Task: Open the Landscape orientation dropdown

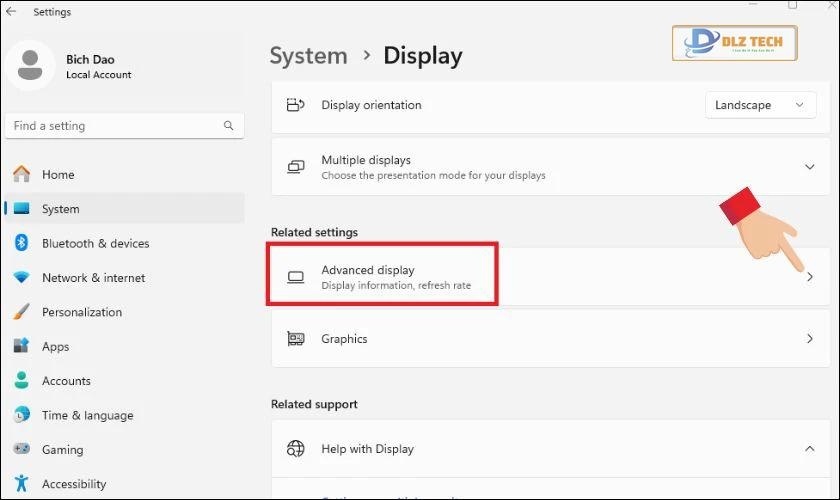Action: click(x=759, y=105)
